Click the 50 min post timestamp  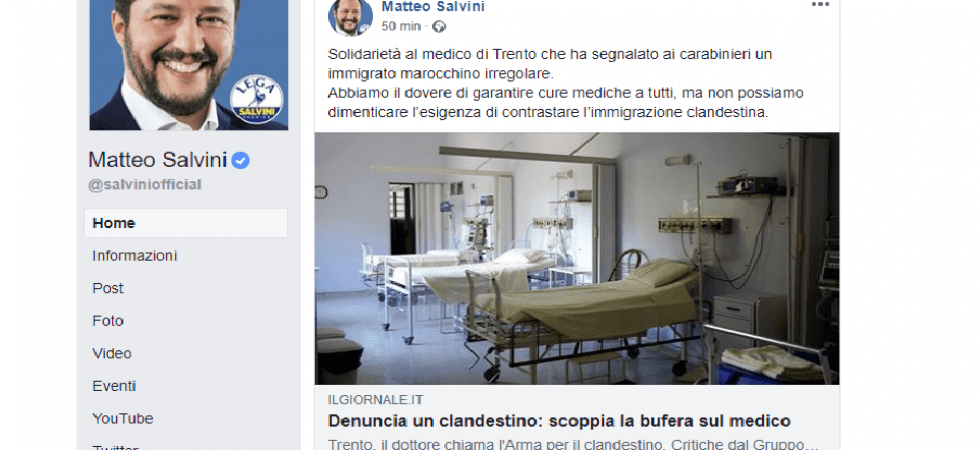tap(401, 26)
